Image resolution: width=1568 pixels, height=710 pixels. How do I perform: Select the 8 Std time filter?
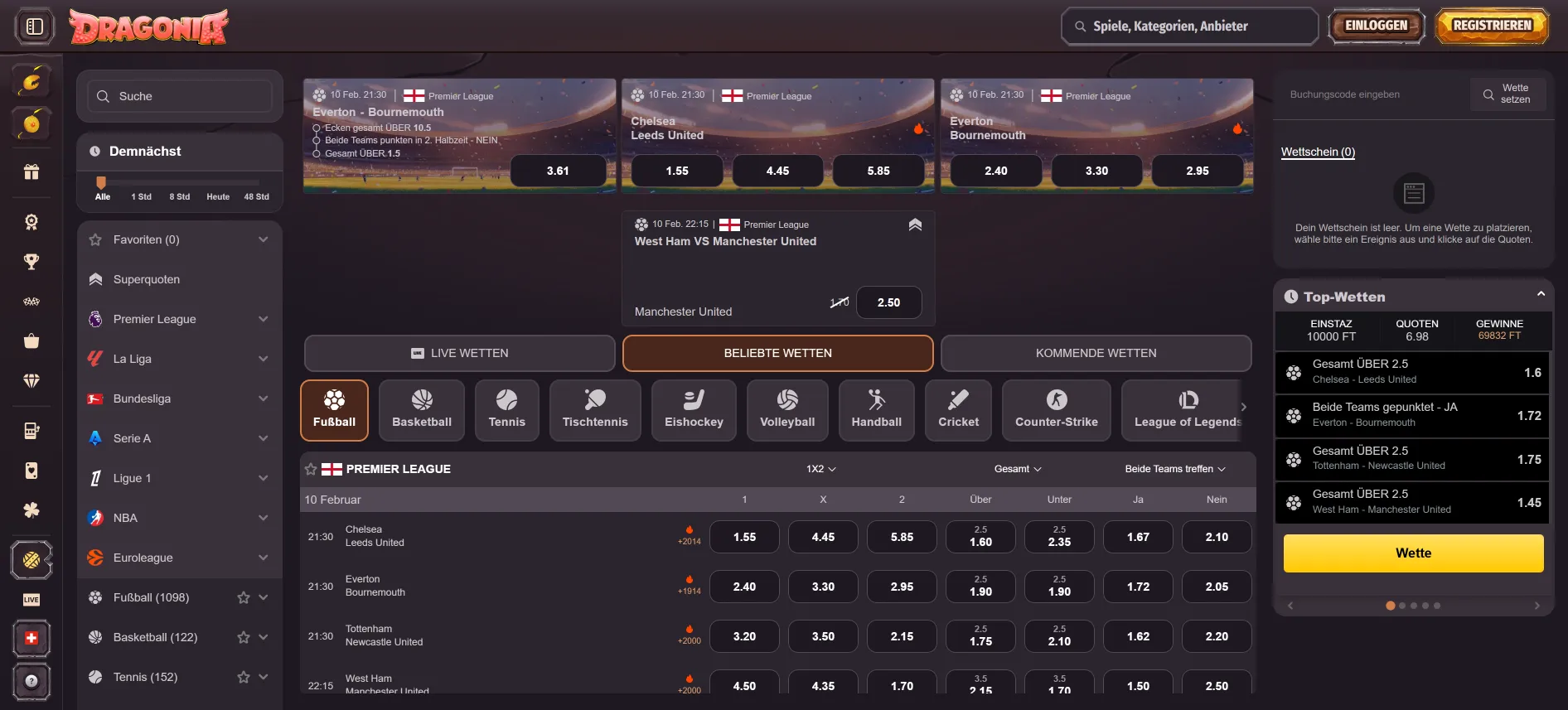click(x=180, y=196)
